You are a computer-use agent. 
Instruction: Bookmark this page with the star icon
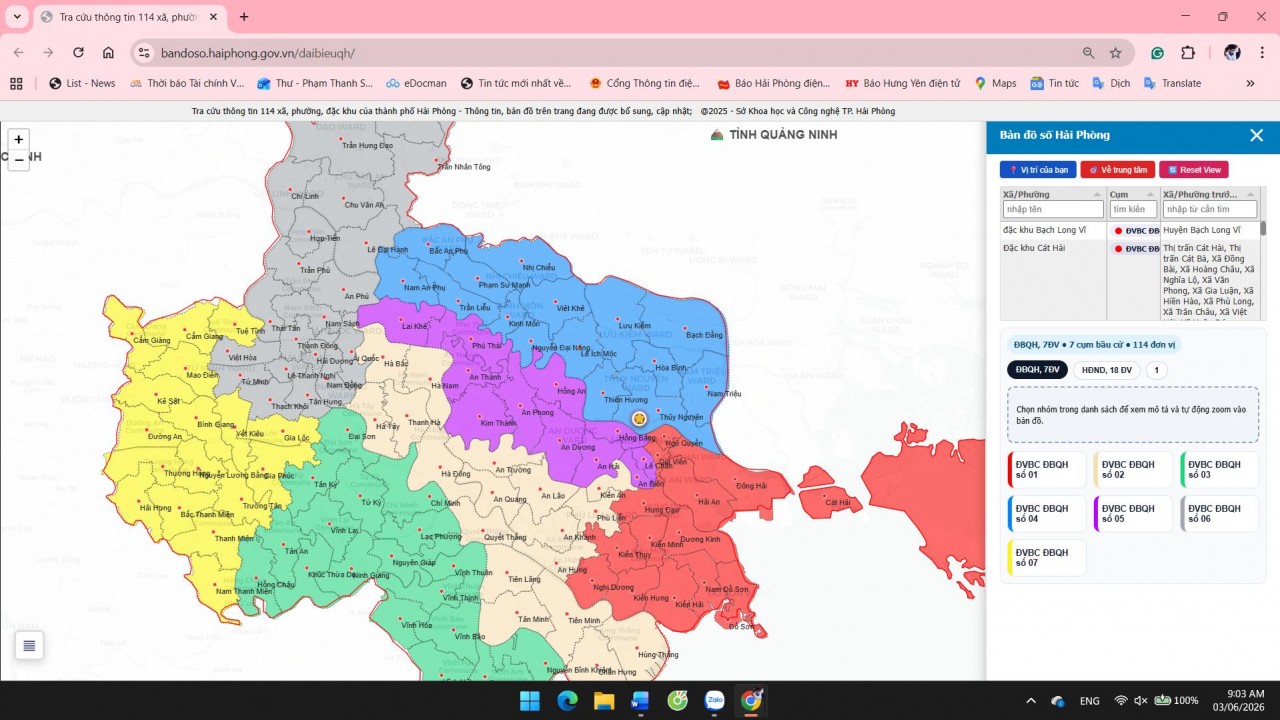[1115, 53]
